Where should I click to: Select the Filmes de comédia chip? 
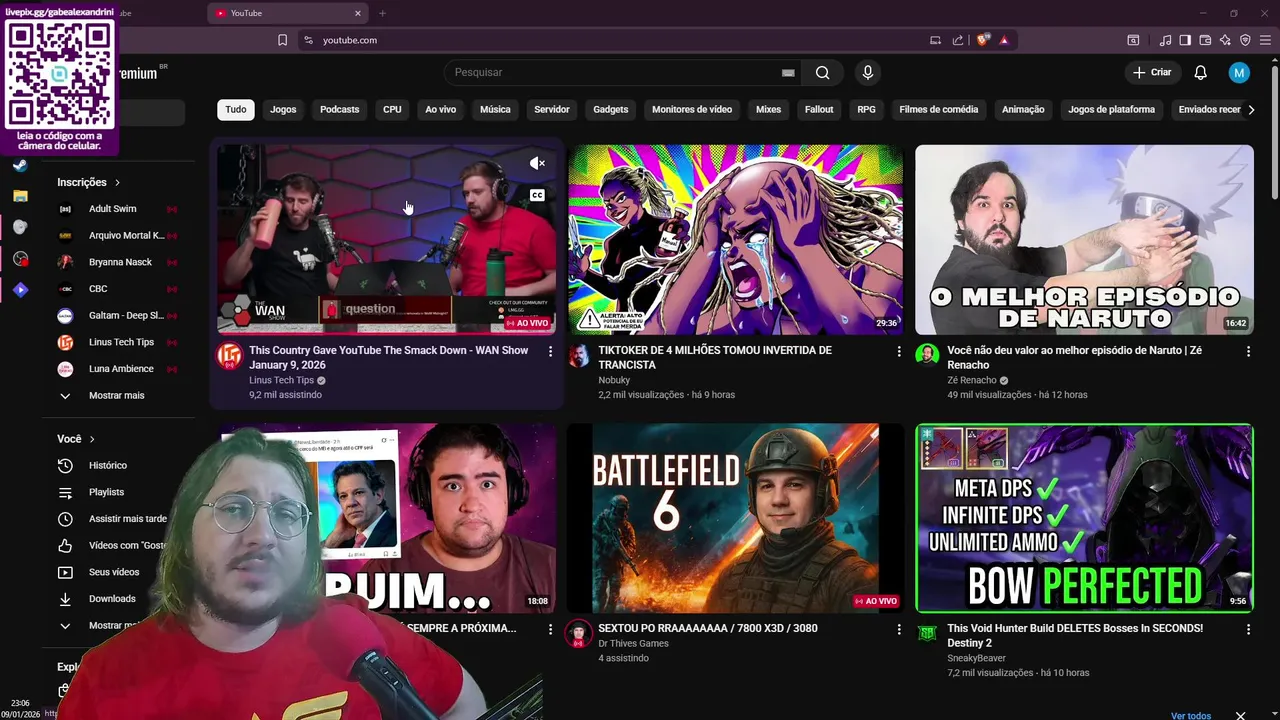939,109
